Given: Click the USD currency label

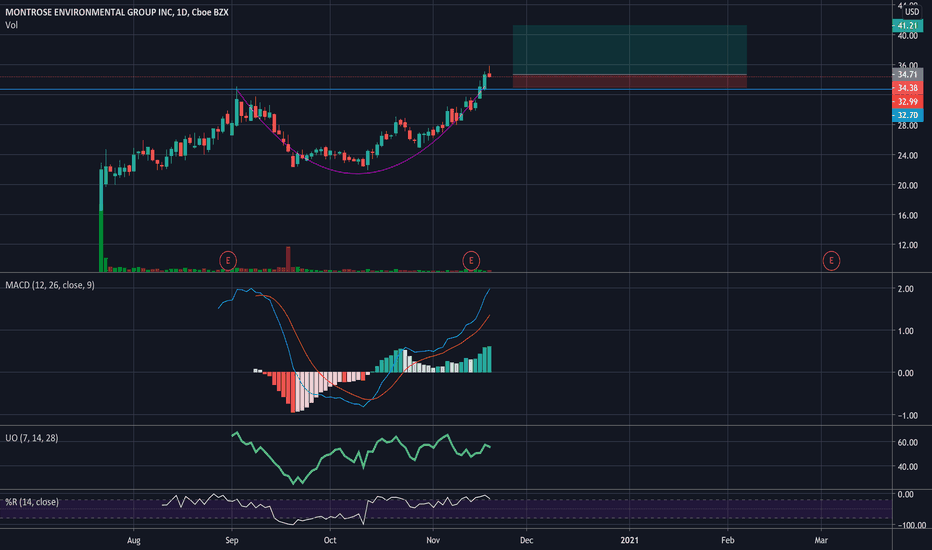Looking at the screenshot, I should [x=912, y=12].
